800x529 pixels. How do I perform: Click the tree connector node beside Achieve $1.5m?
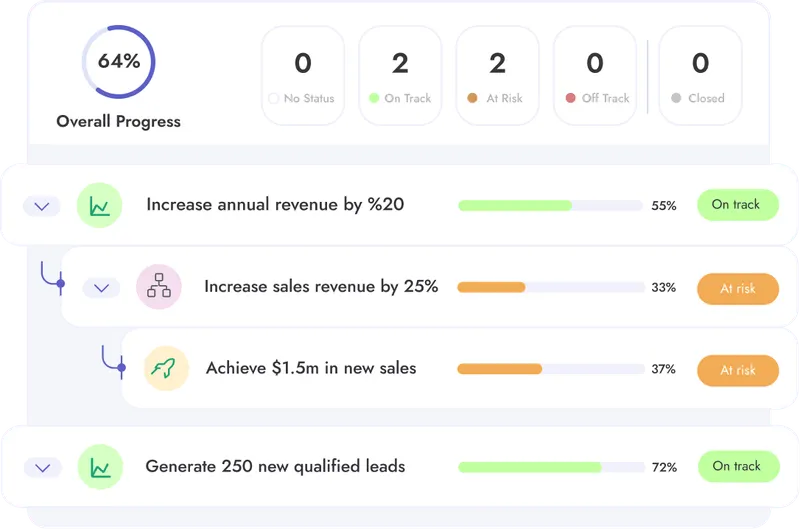pyautogui.click(x=121, y=367)
